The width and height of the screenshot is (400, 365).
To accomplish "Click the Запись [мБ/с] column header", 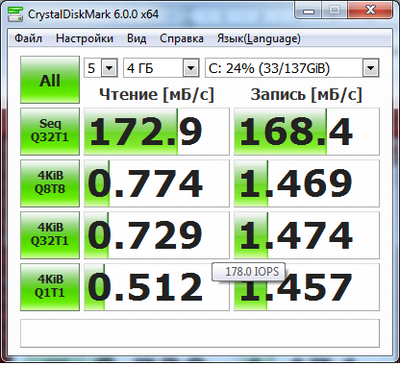I will tap(306, 95).
